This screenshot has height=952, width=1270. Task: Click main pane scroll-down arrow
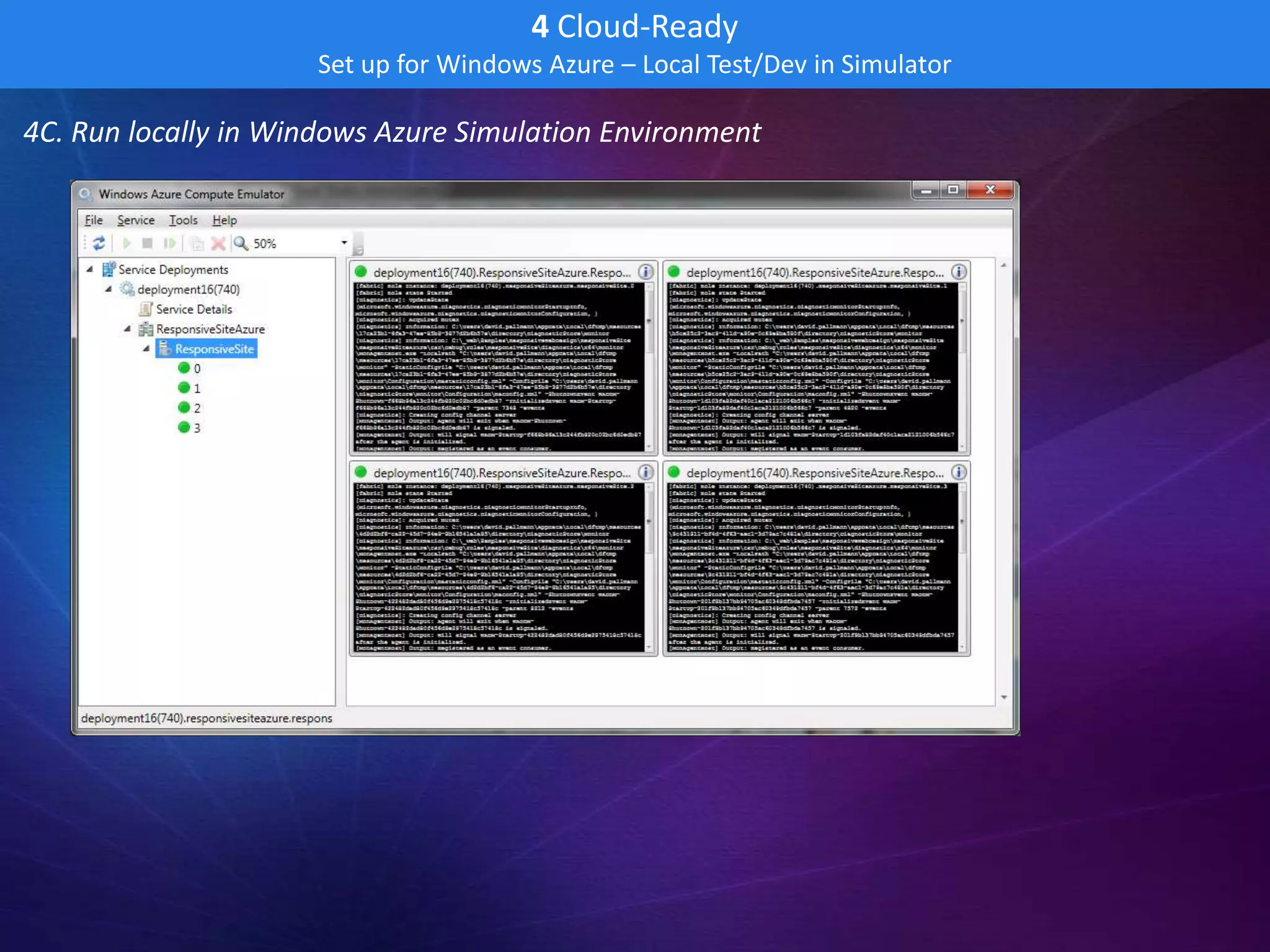pos(1003,698)
